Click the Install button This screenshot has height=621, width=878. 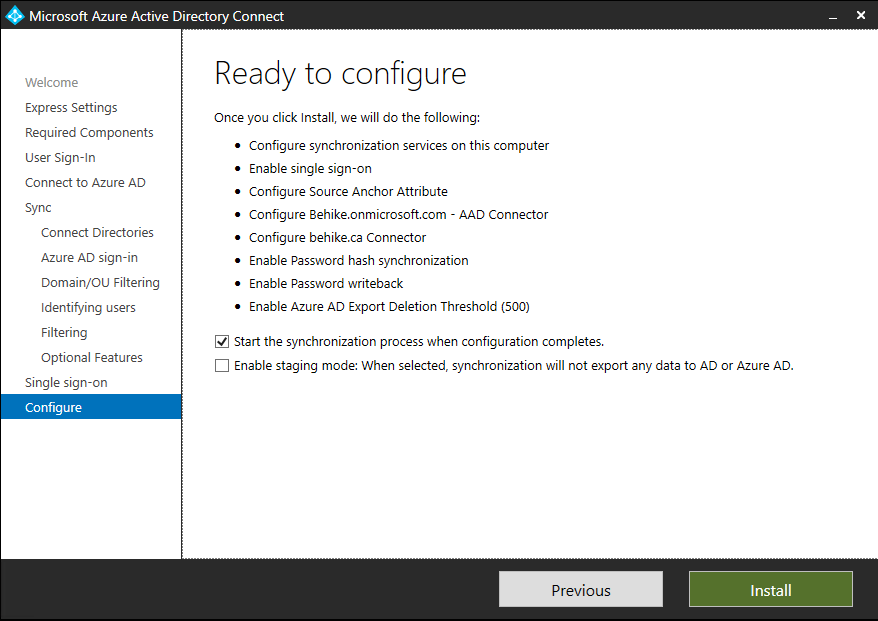click(770, 590)
